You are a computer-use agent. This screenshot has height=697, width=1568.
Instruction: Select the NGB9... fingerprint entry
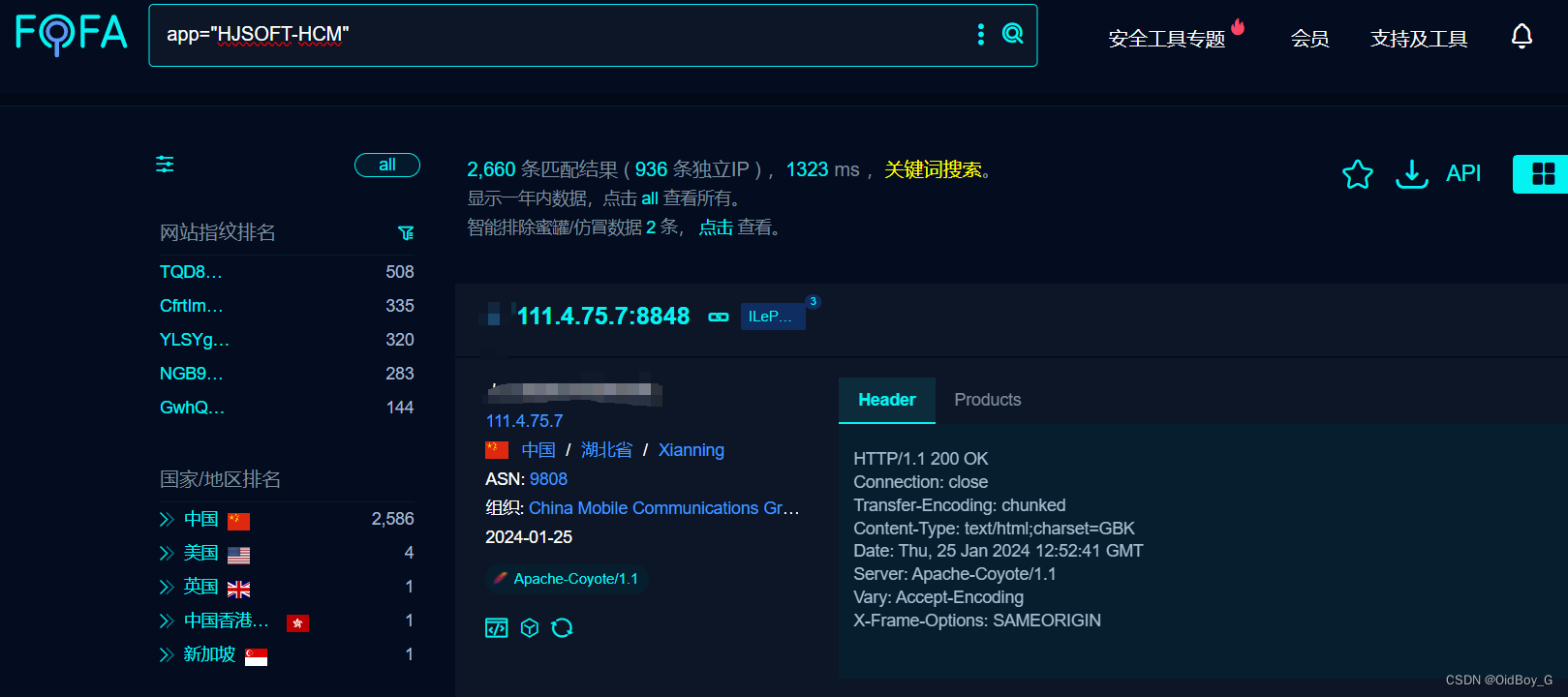click(192, 374)
